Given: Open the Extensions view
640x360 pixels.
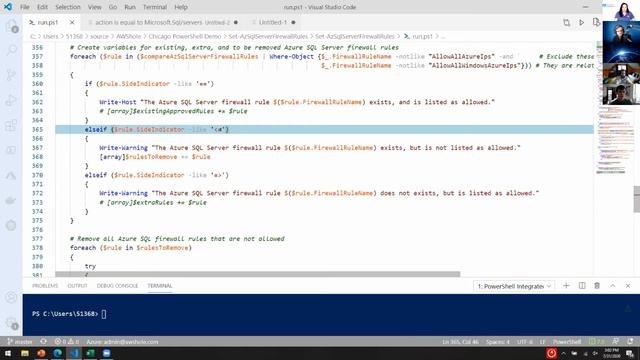Looking at the screenshot, I should [11, 125].
